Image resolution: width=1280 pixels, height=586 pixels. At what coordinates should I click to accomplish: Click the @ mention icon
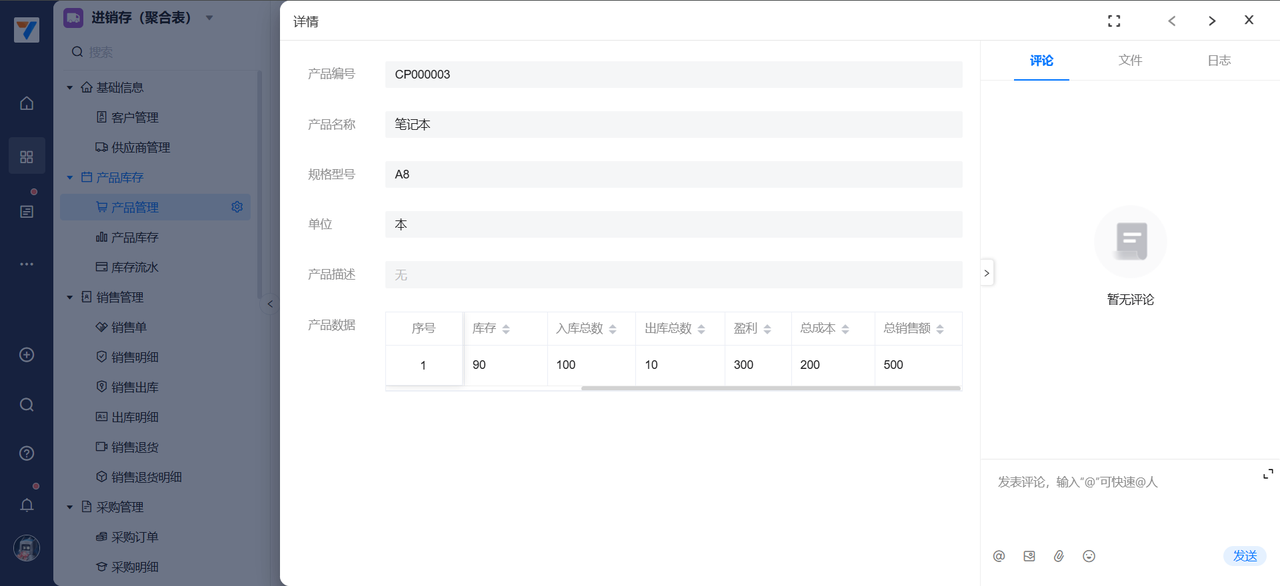[999, 556]
